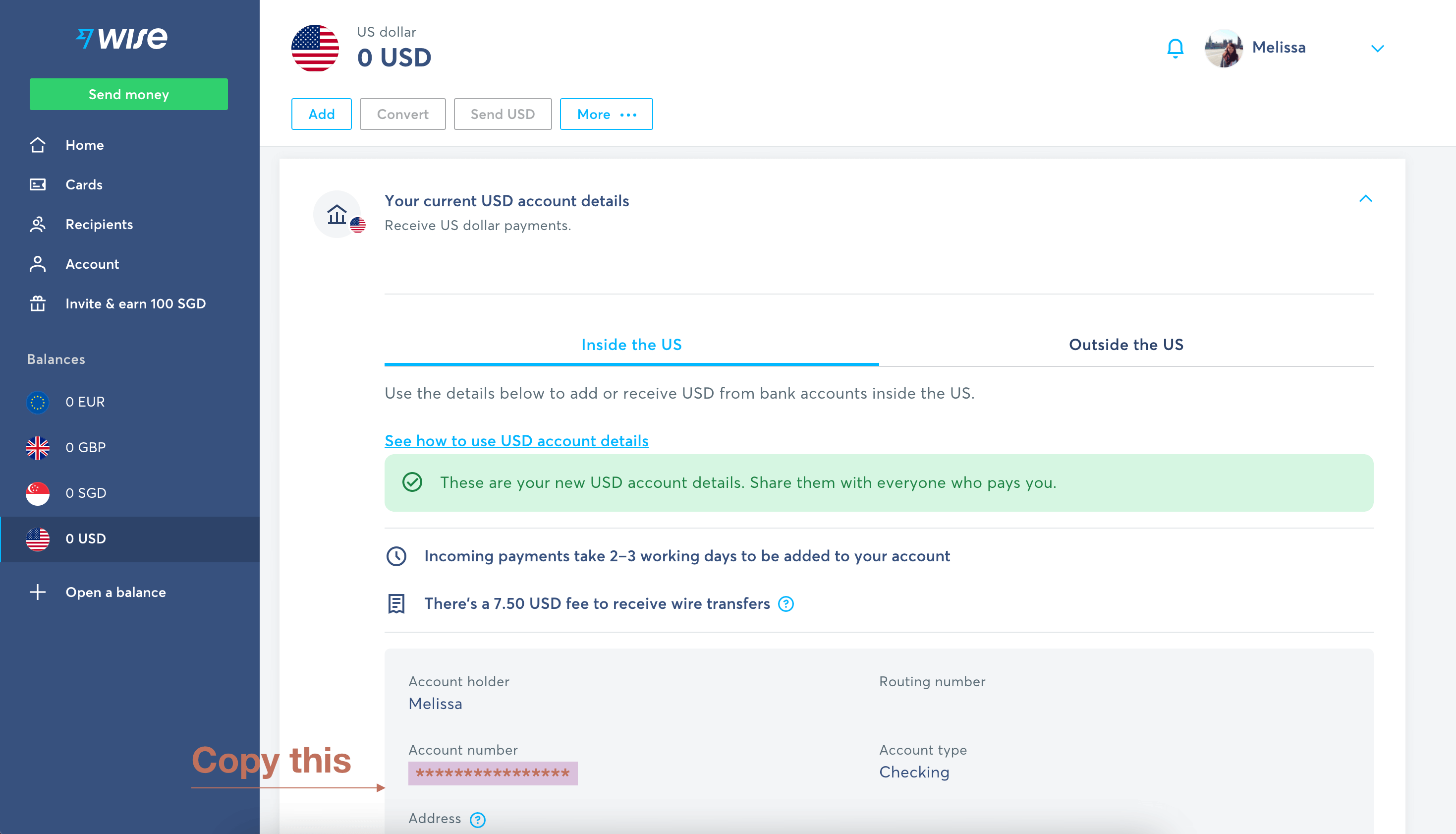Click the Address help icon
This screenshot has width=1456, height=834.
[x=479, y=818]
